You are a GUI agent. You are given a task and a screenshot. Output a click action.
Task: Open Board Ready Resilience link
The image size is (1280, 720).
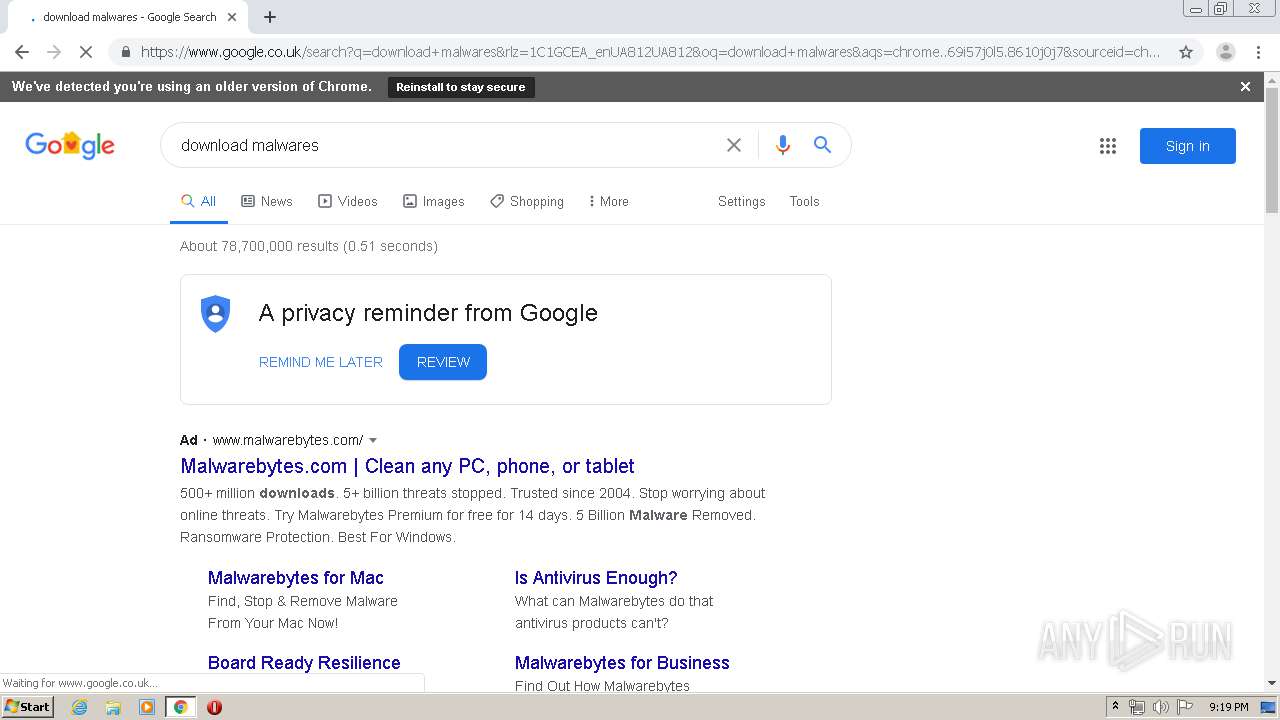(304, 663)
